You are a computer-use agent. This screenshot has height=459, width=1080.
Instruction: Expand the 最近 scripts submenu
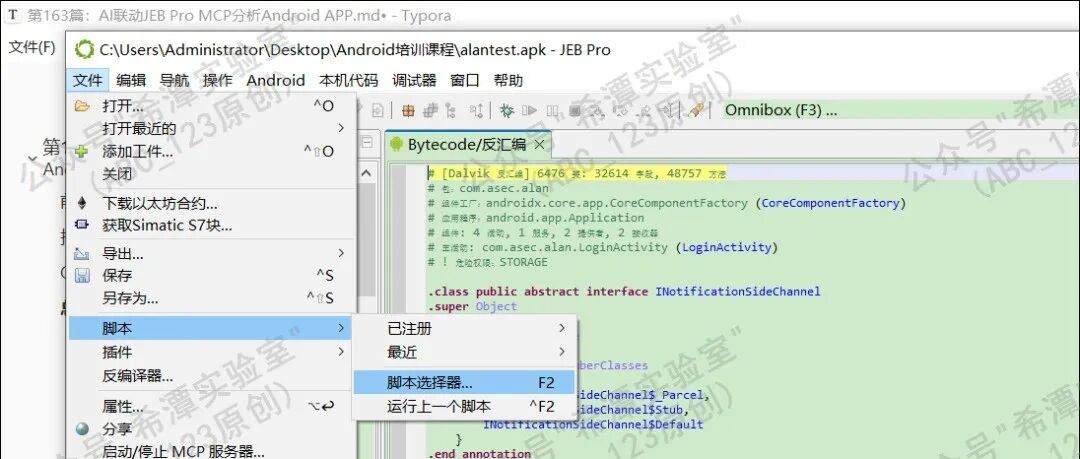465,352
